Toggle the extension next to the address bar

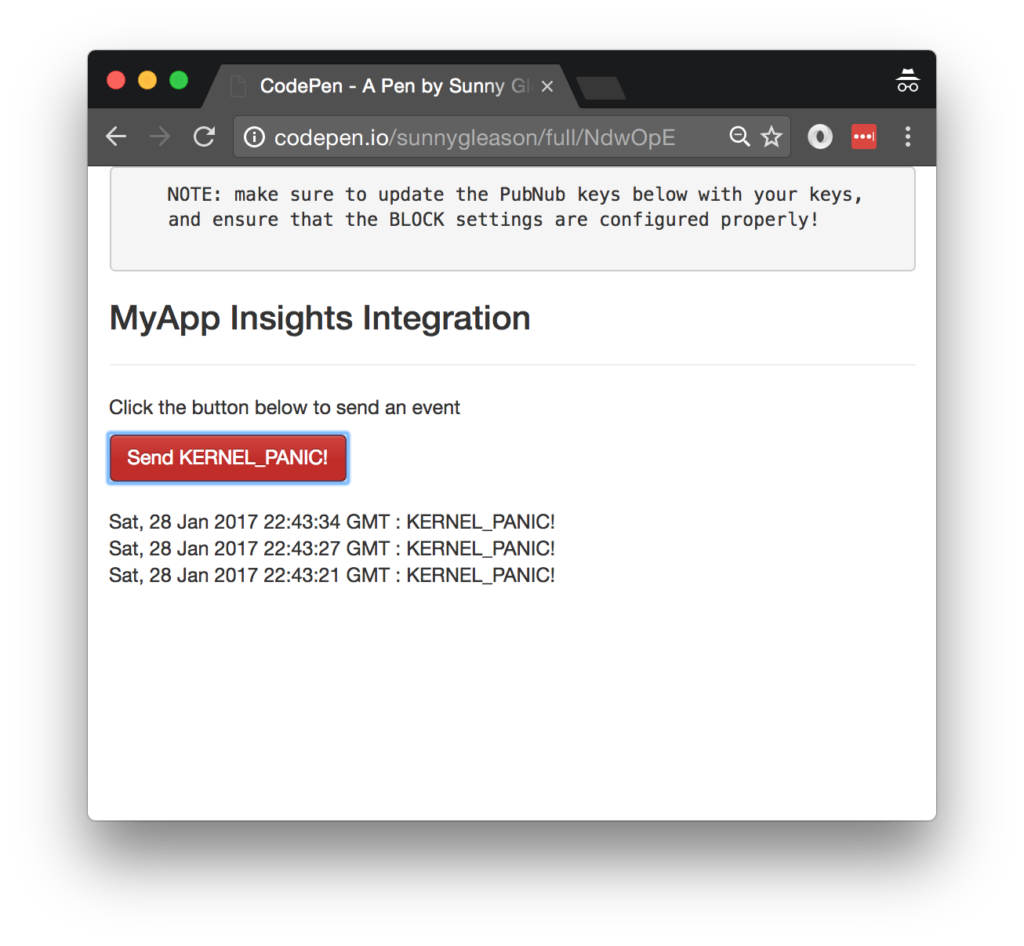point(819,137)
